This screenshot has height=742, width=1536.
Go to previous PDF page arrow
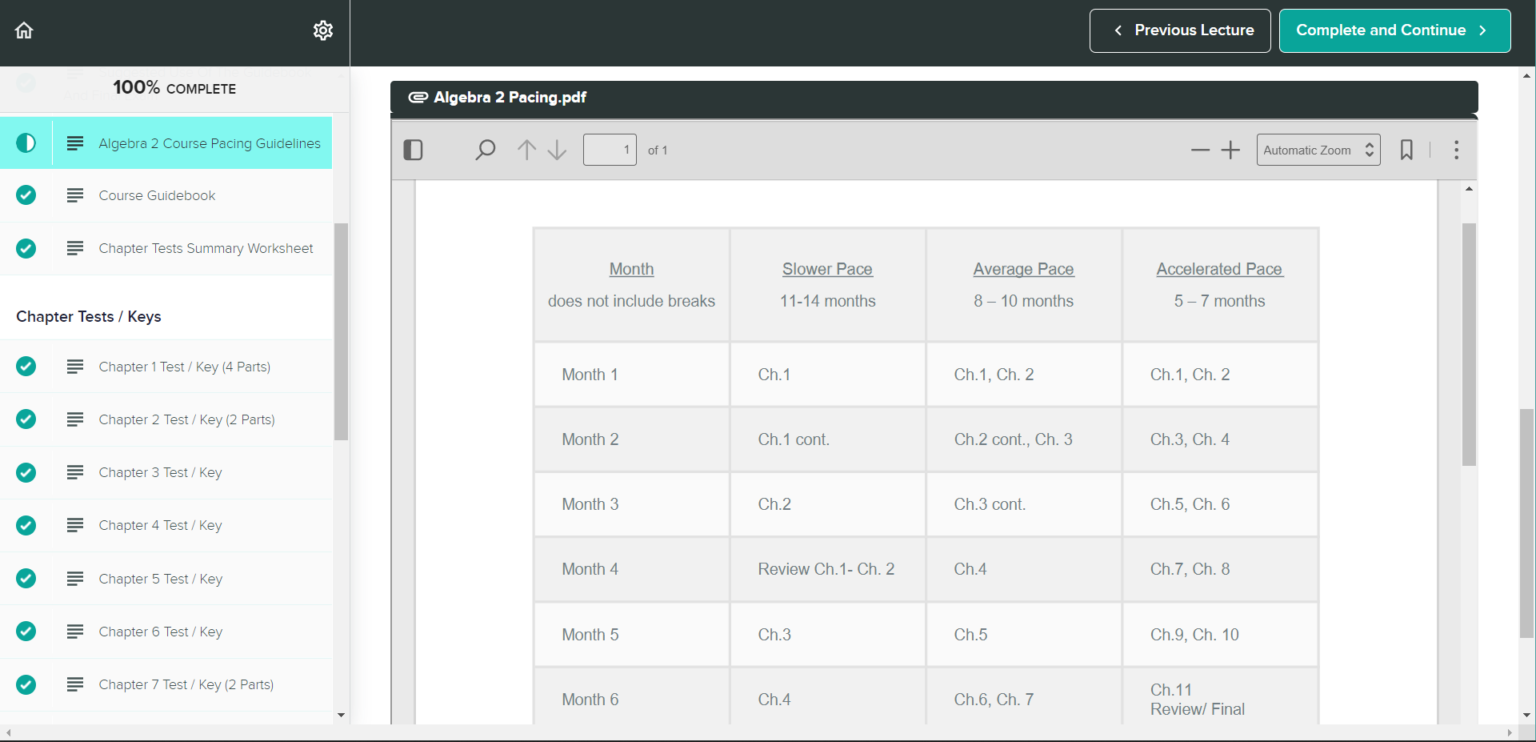(x=526, y=150)
